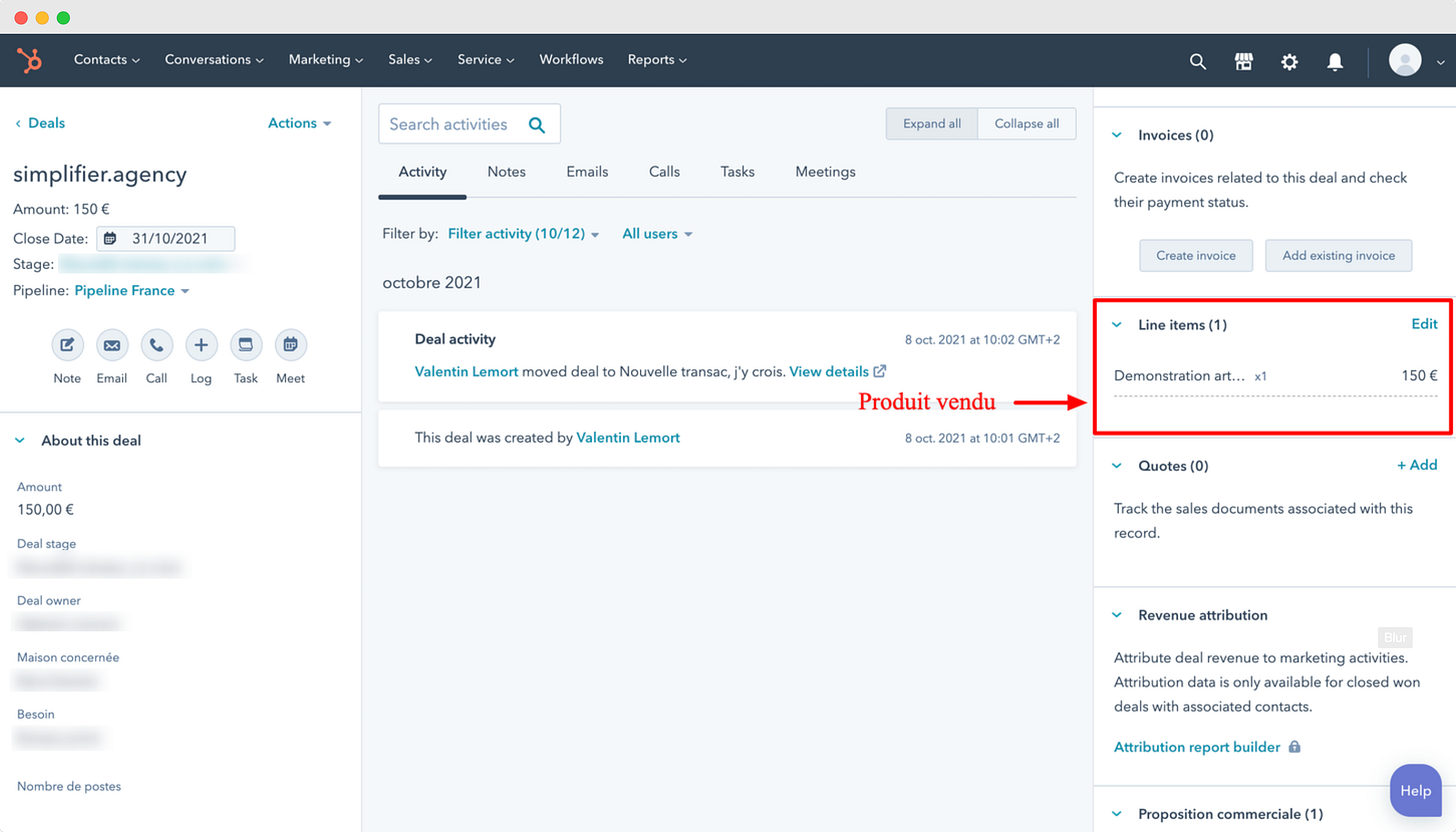This screenshot has width=1456, height=832.
Task: Click the Meet calendar icon
Action: pyautogui.click(x=291, y=345)
